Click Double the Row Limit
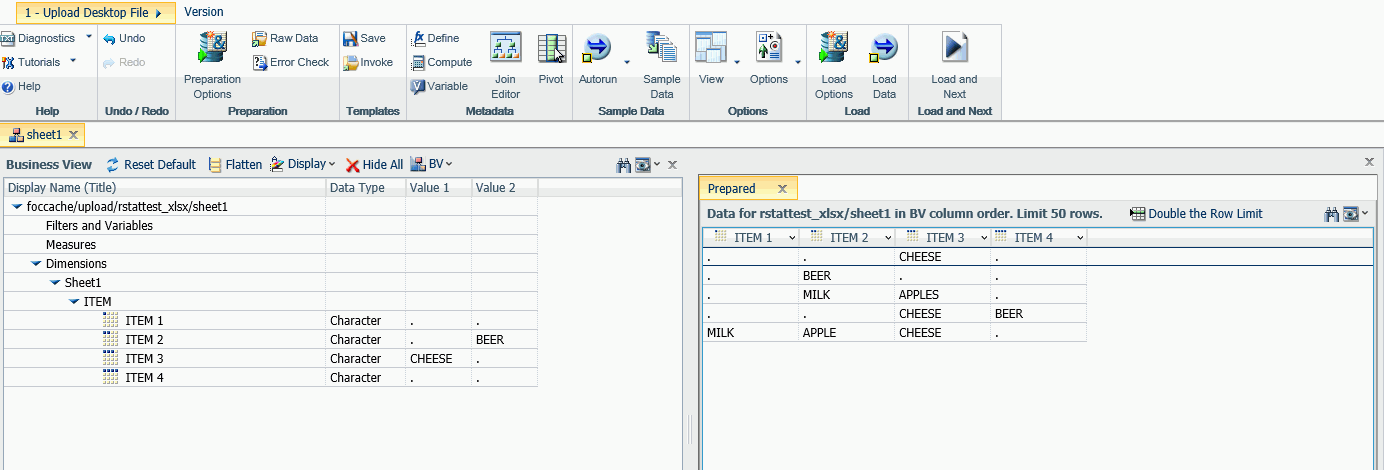Screen dimensions: 1384x470 [1196, 214]
